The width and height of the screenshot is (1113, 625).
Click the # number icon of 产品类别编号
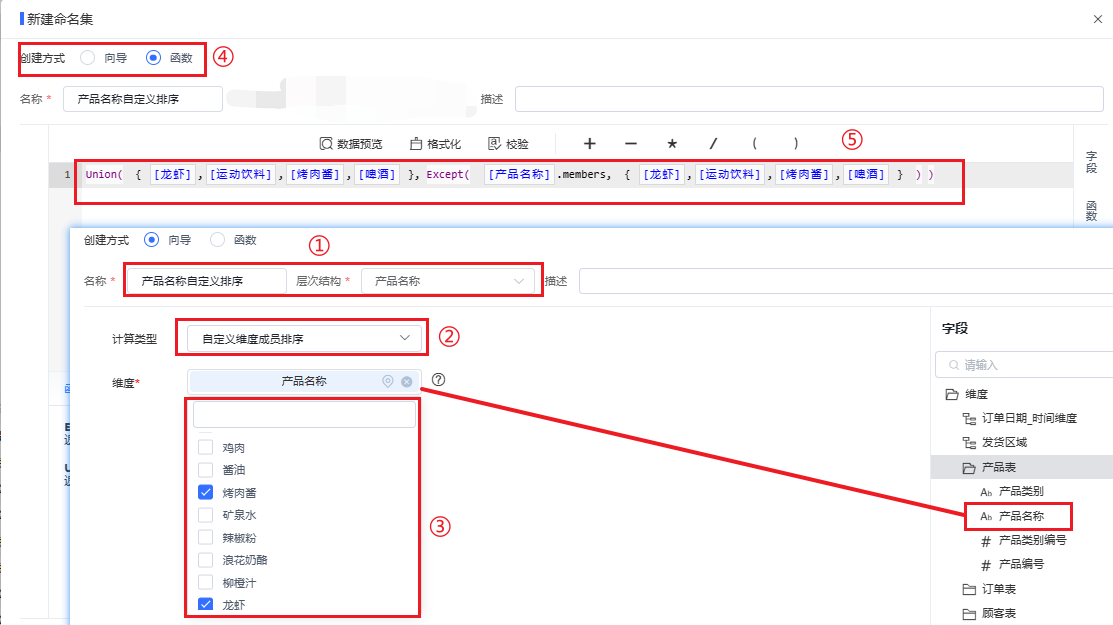click(986, 541)
